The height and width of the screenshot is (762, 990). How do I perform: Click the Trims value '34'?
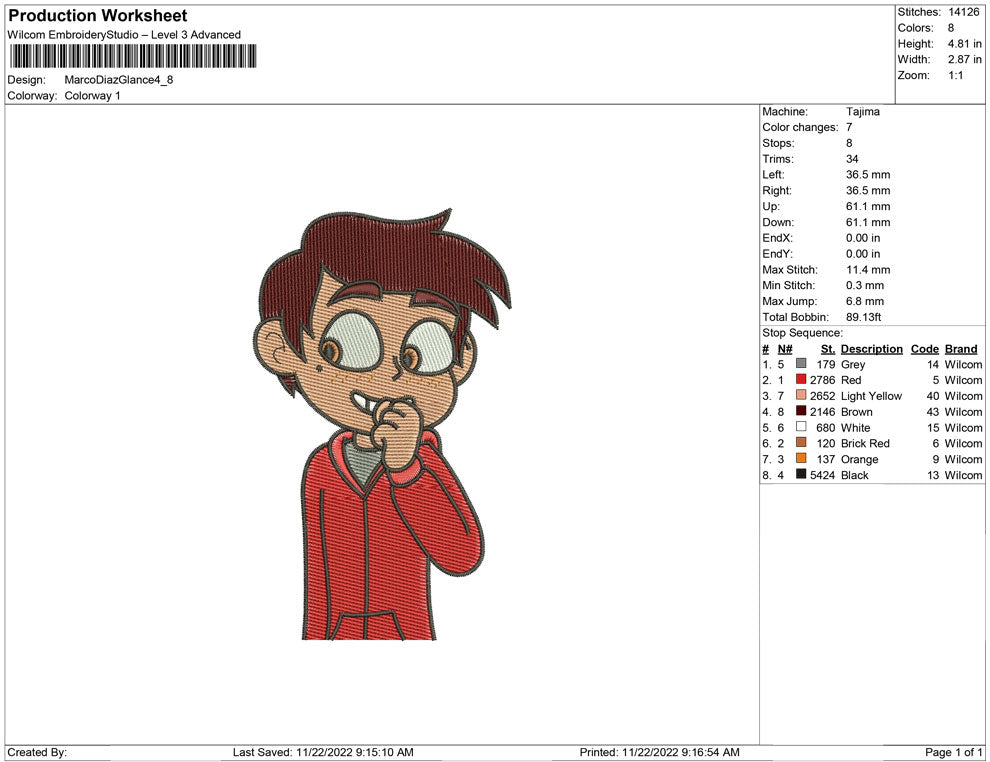pos(852,158)
